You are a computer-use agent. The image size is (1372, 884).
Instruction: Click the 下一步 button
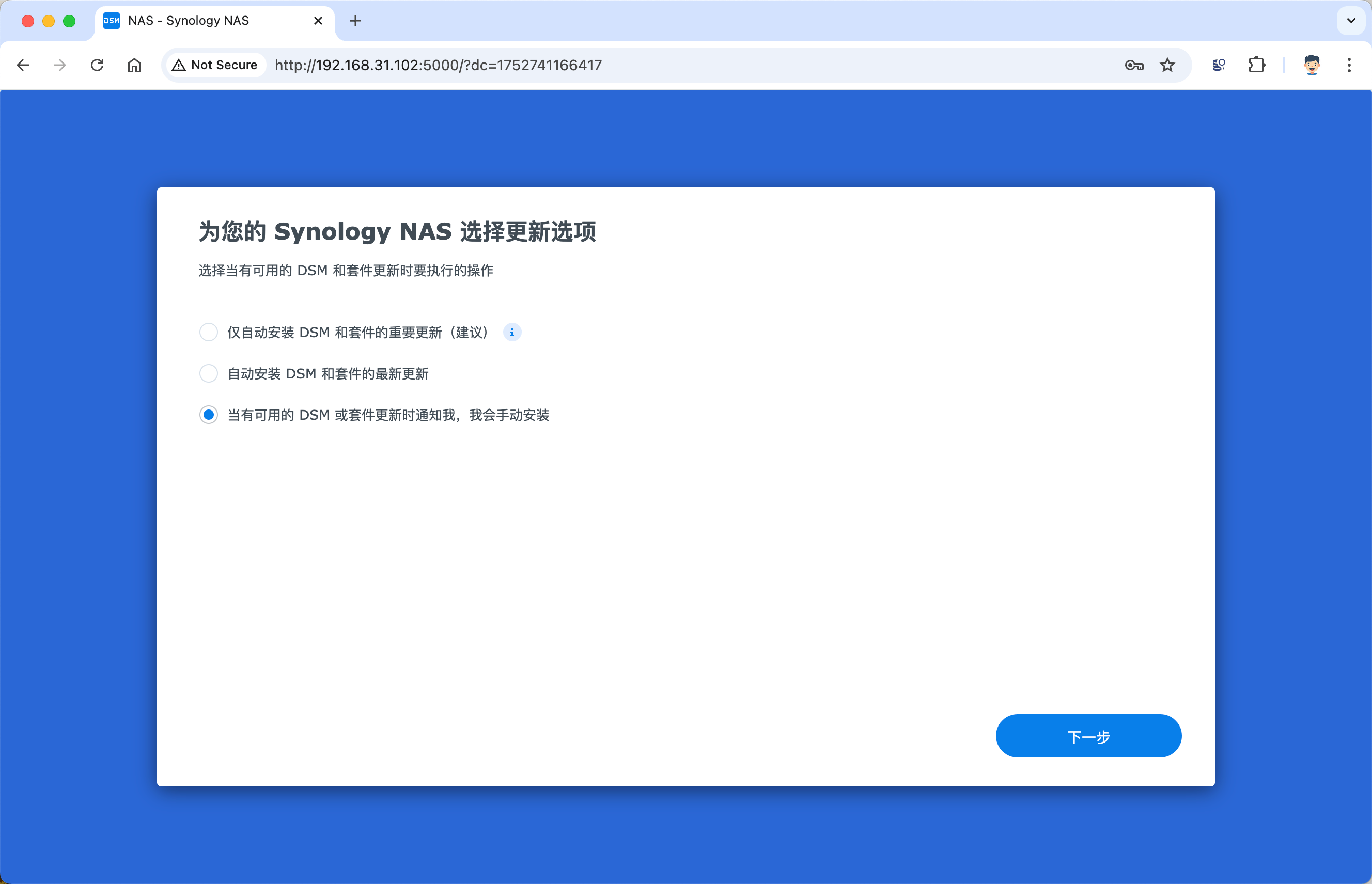[x=1088, y=736]
